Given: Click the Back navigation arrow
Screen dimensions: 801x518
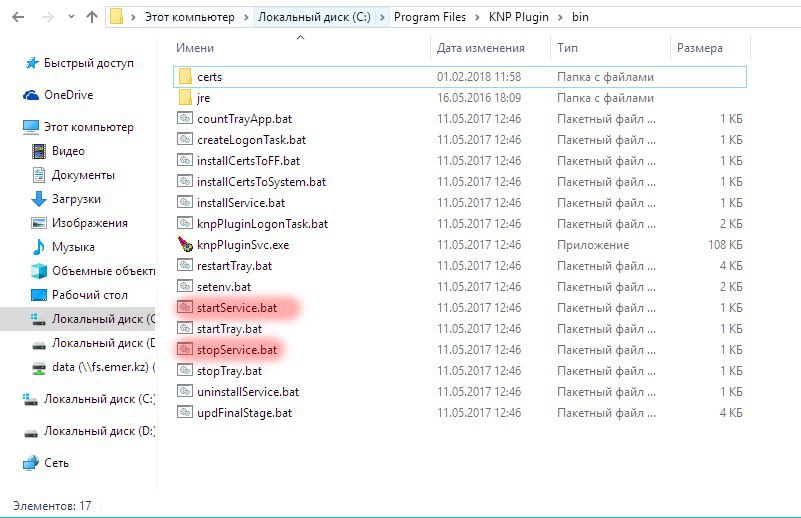Looking at the screenshot, I should click(x=18, y=17).
